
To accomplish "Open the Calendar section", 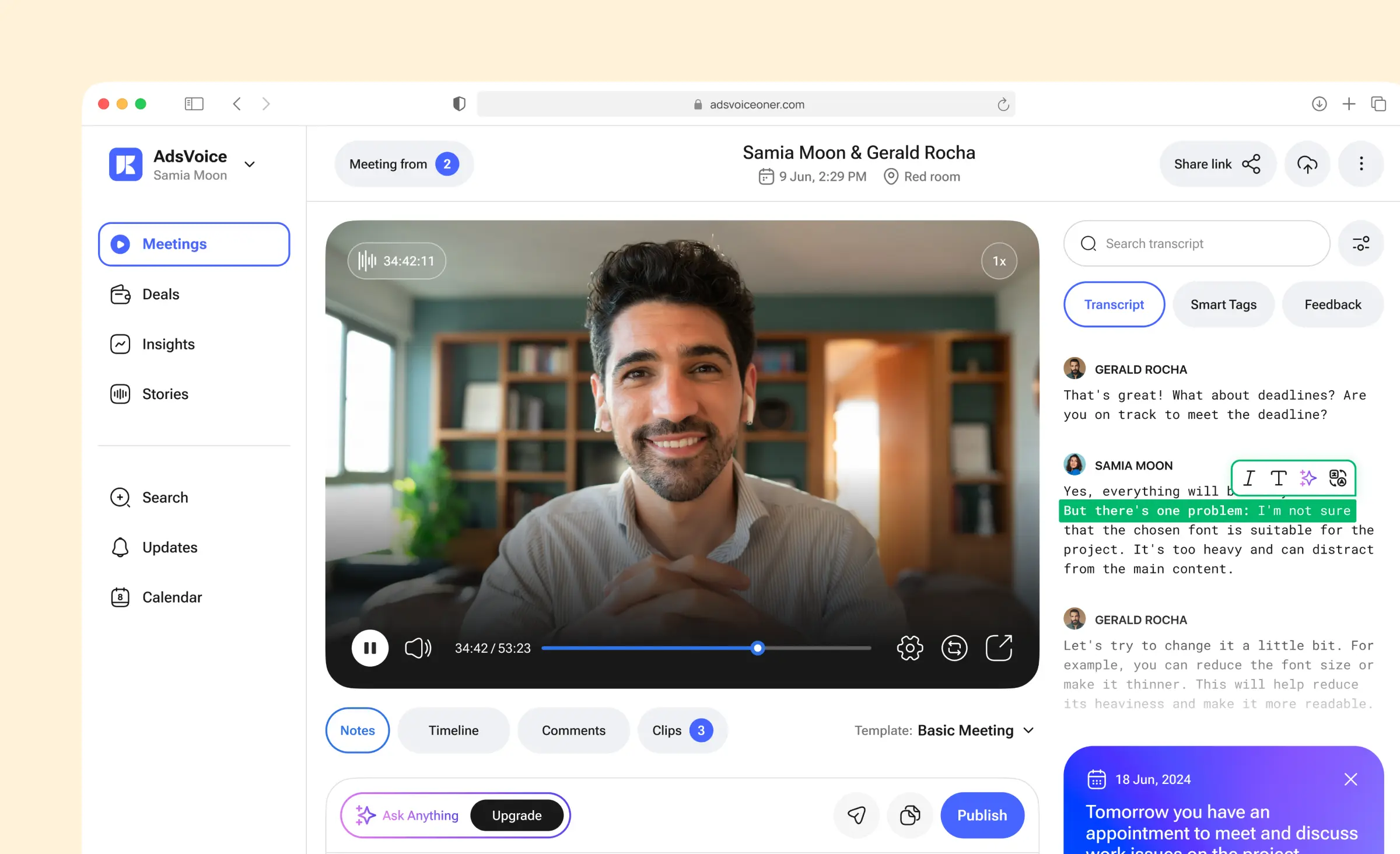I will [x=171, y=597].
